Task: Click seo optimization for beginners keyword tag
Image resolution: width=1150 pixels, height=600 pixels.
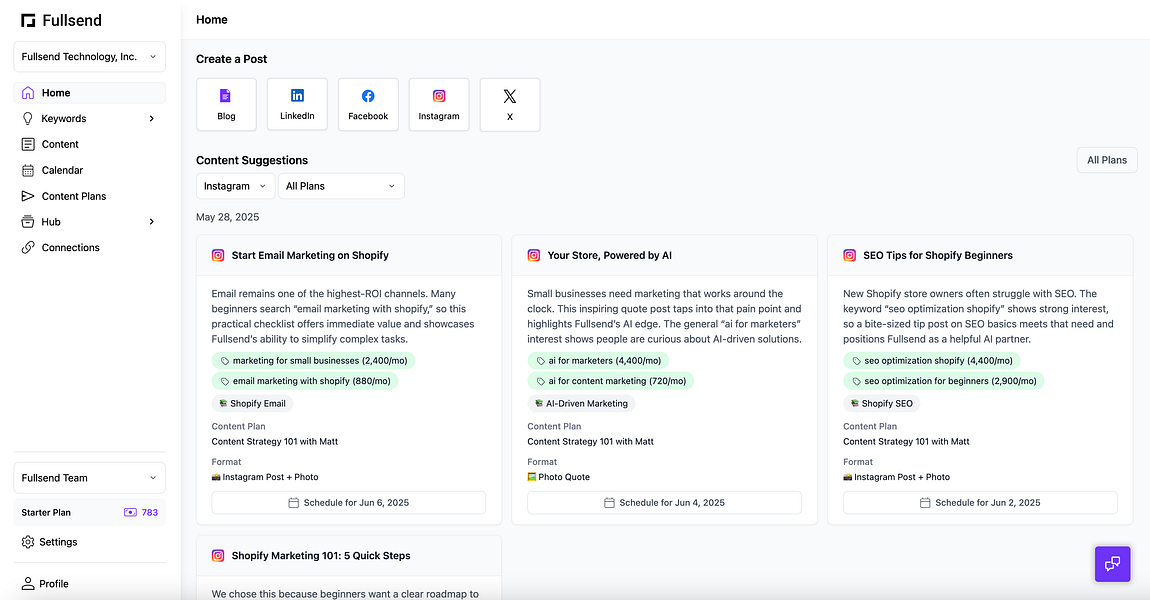Action: click(944, 381)
